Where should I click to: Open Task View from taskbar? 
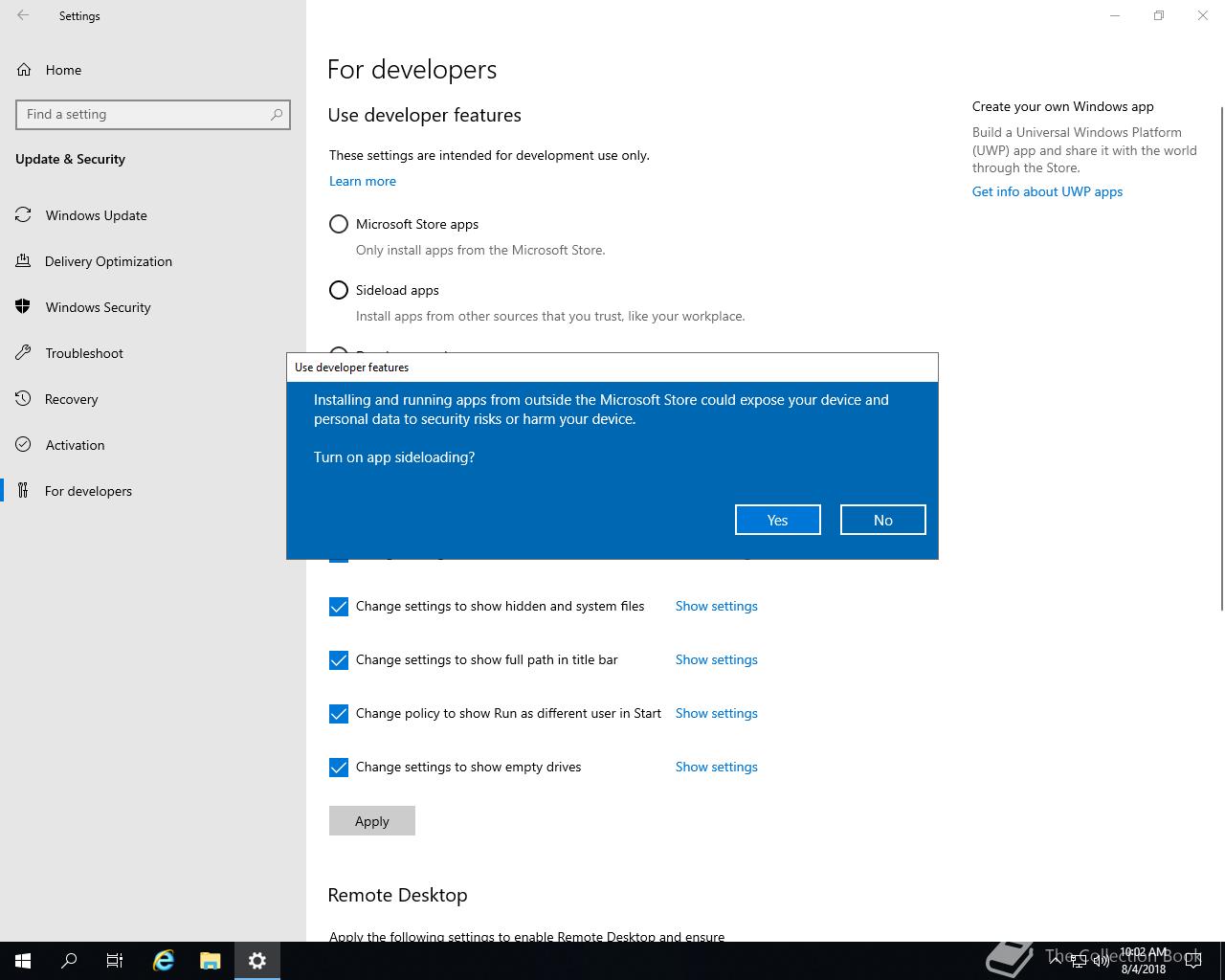click(x=115, y=961)
